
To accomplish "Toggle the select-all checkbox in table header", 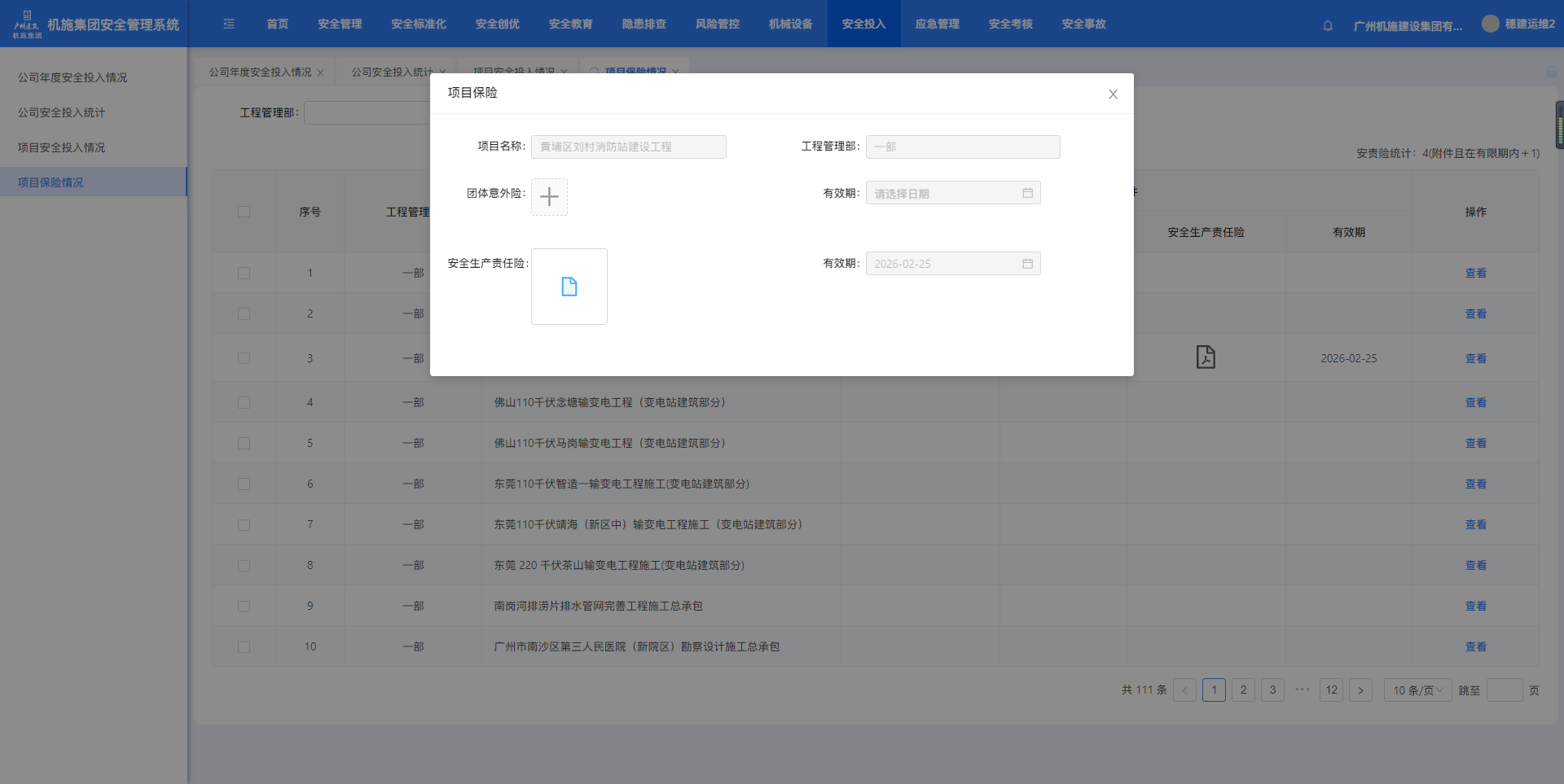I will pos(244,212).
